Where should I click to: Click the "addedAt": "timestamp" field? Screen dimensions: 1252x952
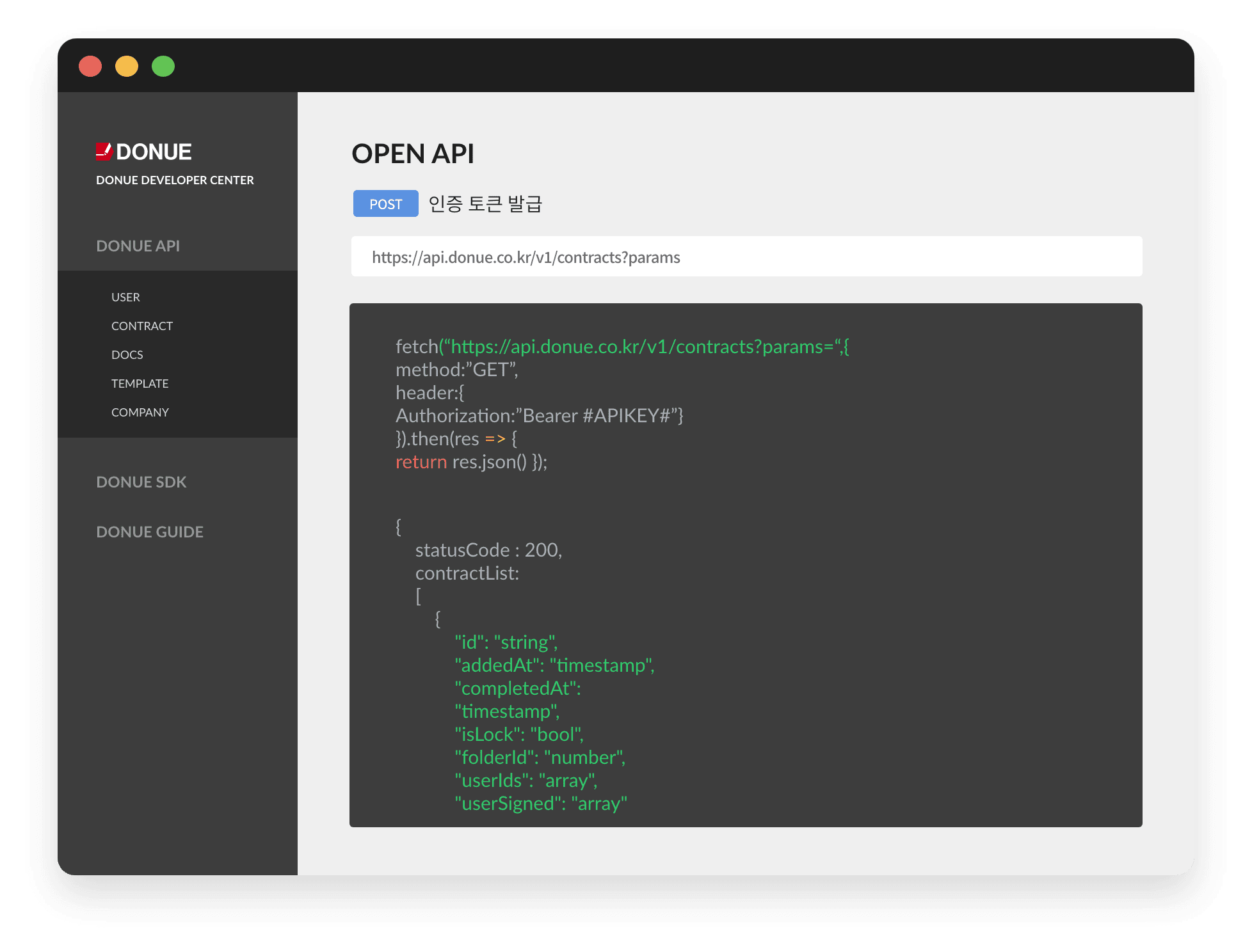pos(555,665)
